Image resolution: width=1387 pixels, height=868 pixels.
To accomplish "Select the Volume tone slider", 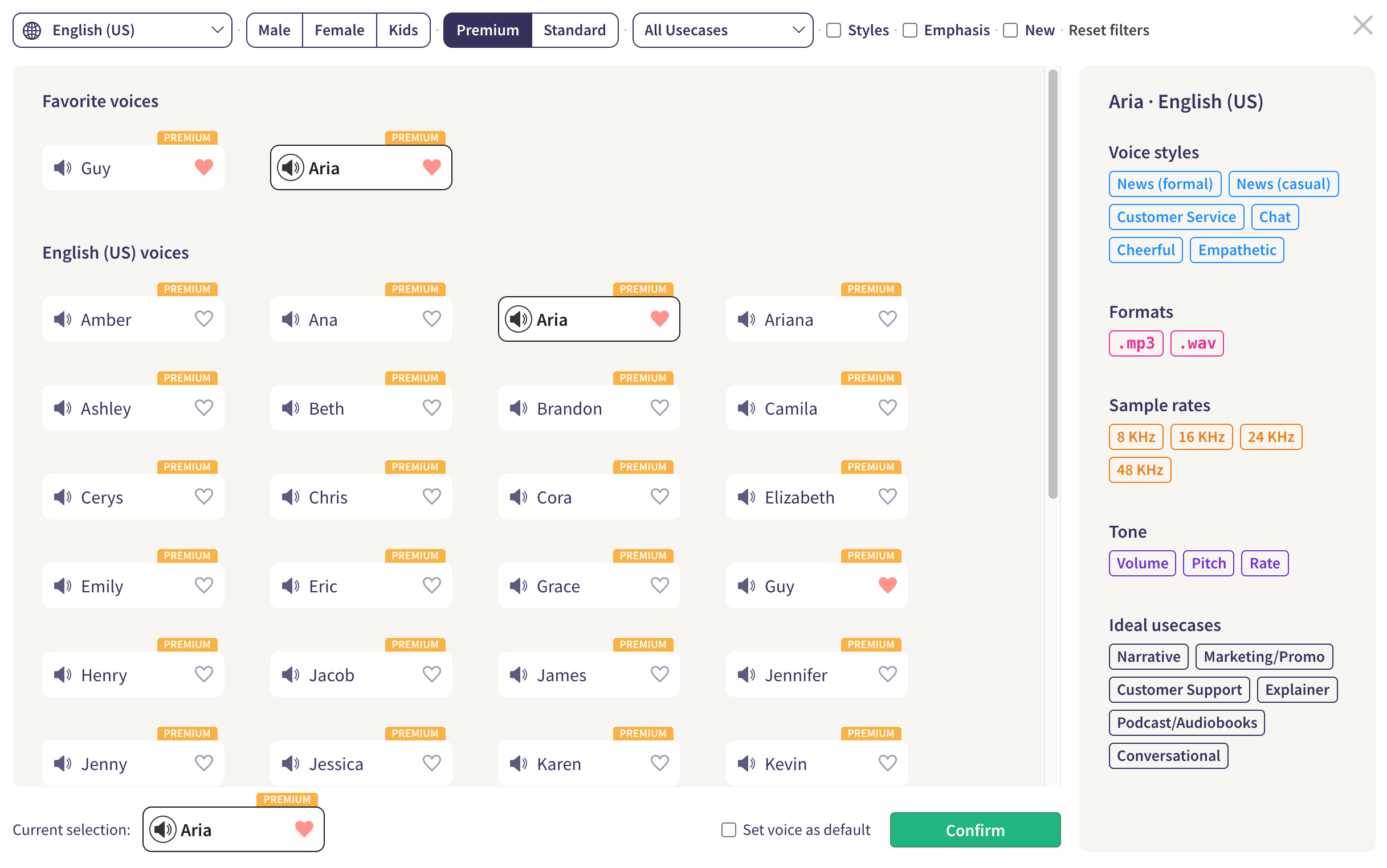I will 1142,563.
